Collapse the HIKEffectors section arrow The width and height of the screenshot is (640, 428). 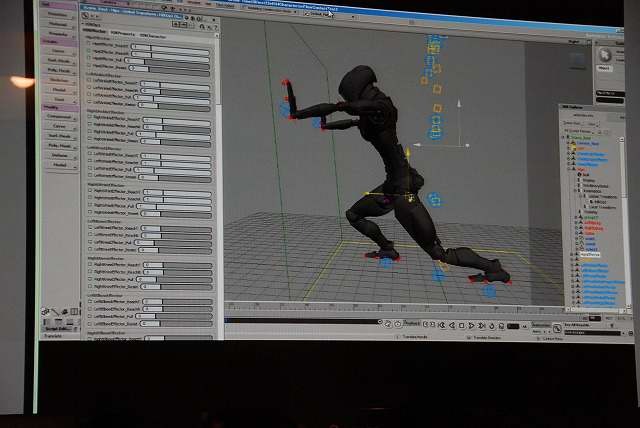tap(84, 24)
